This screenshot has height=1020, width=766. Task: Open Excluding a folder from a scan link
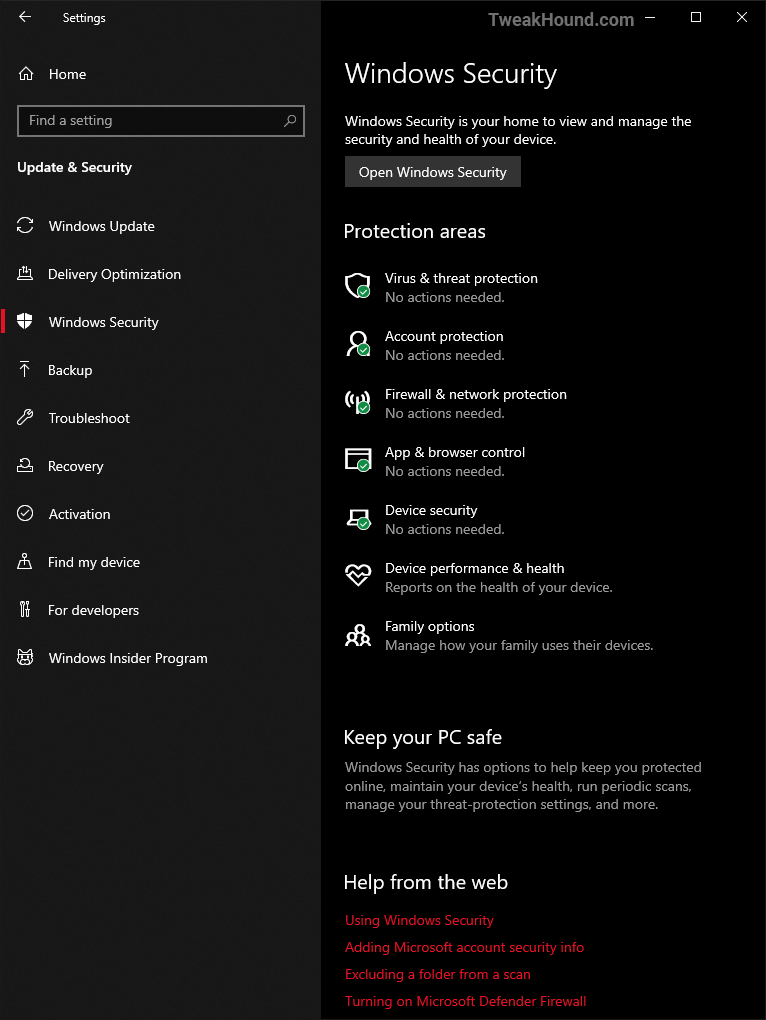tap(438, 974)
